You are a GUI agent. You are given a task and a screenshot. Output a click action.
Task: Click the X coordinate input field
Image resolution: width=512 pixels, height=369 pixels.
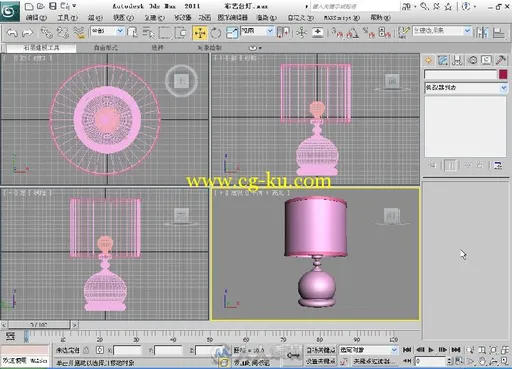pos(127,350)
